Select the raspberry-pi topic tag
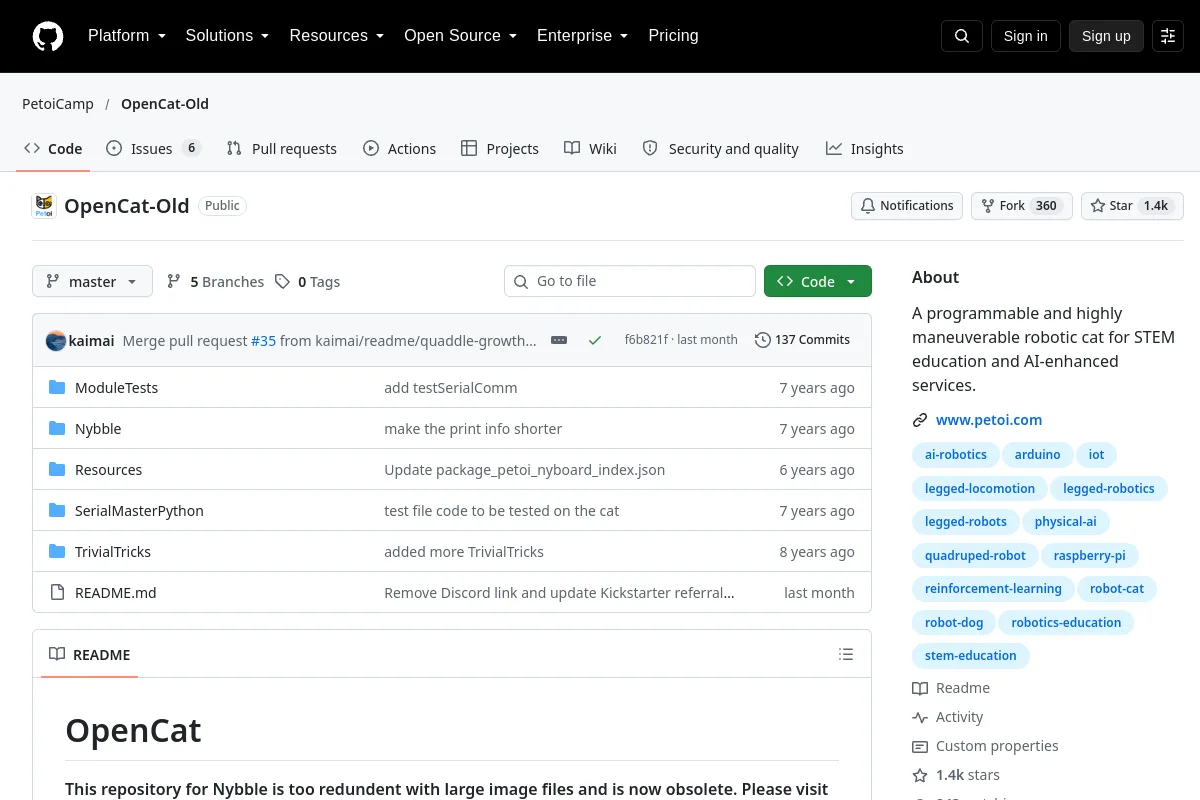1200x800 pixels. click(1090, 556)
